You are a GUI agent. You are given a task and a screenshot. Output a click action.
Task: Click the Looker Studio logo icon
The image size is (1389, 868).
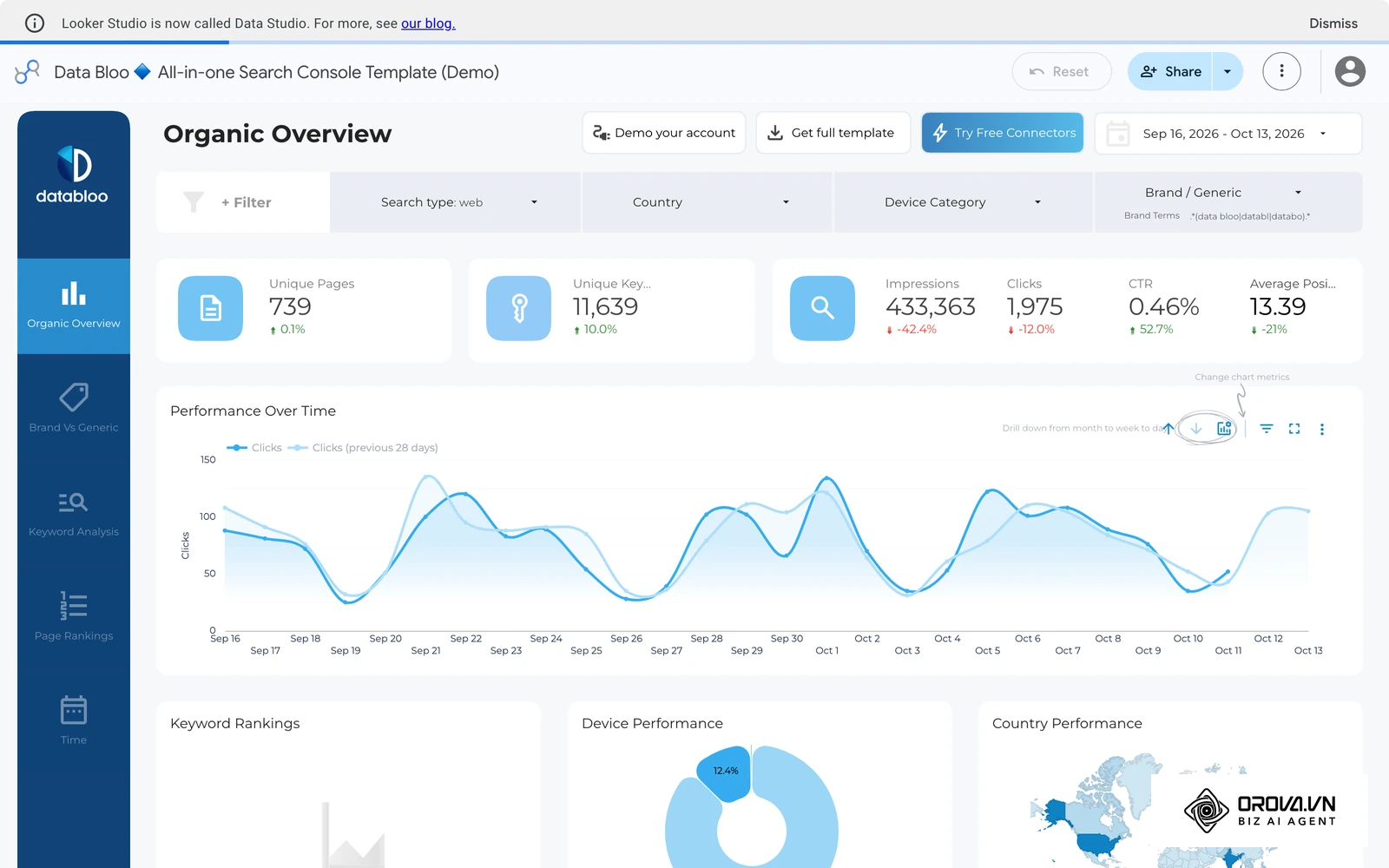point(28,72)
